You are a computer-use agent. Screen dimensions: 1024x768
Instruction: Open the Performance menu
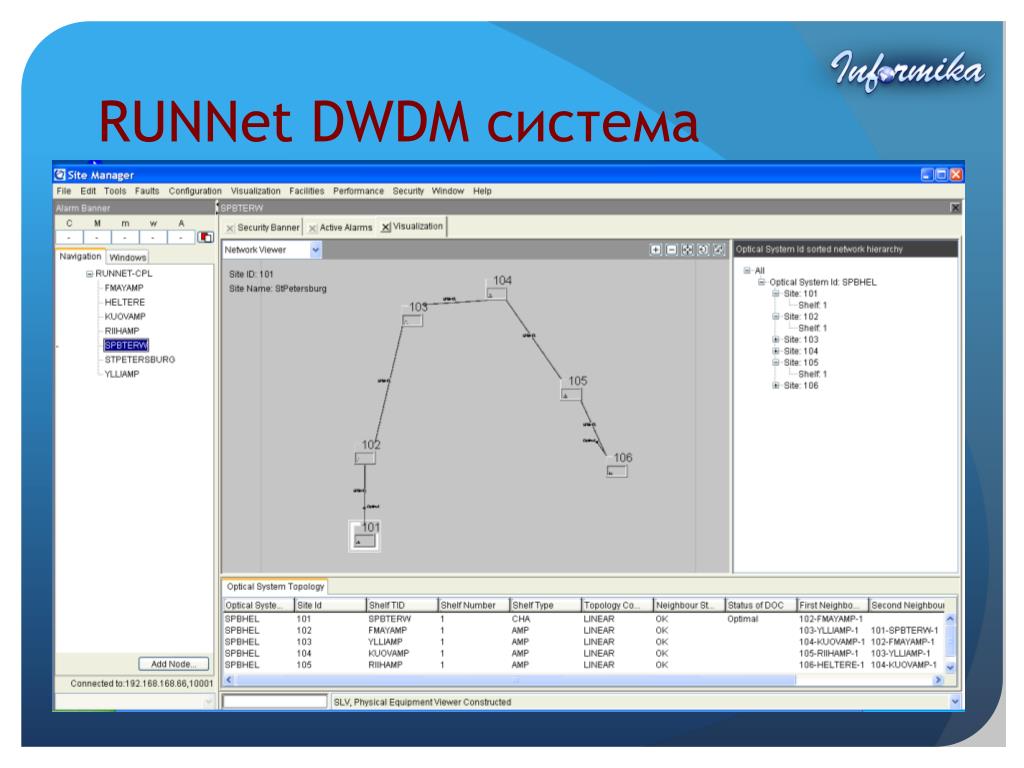tap(359, 191)
